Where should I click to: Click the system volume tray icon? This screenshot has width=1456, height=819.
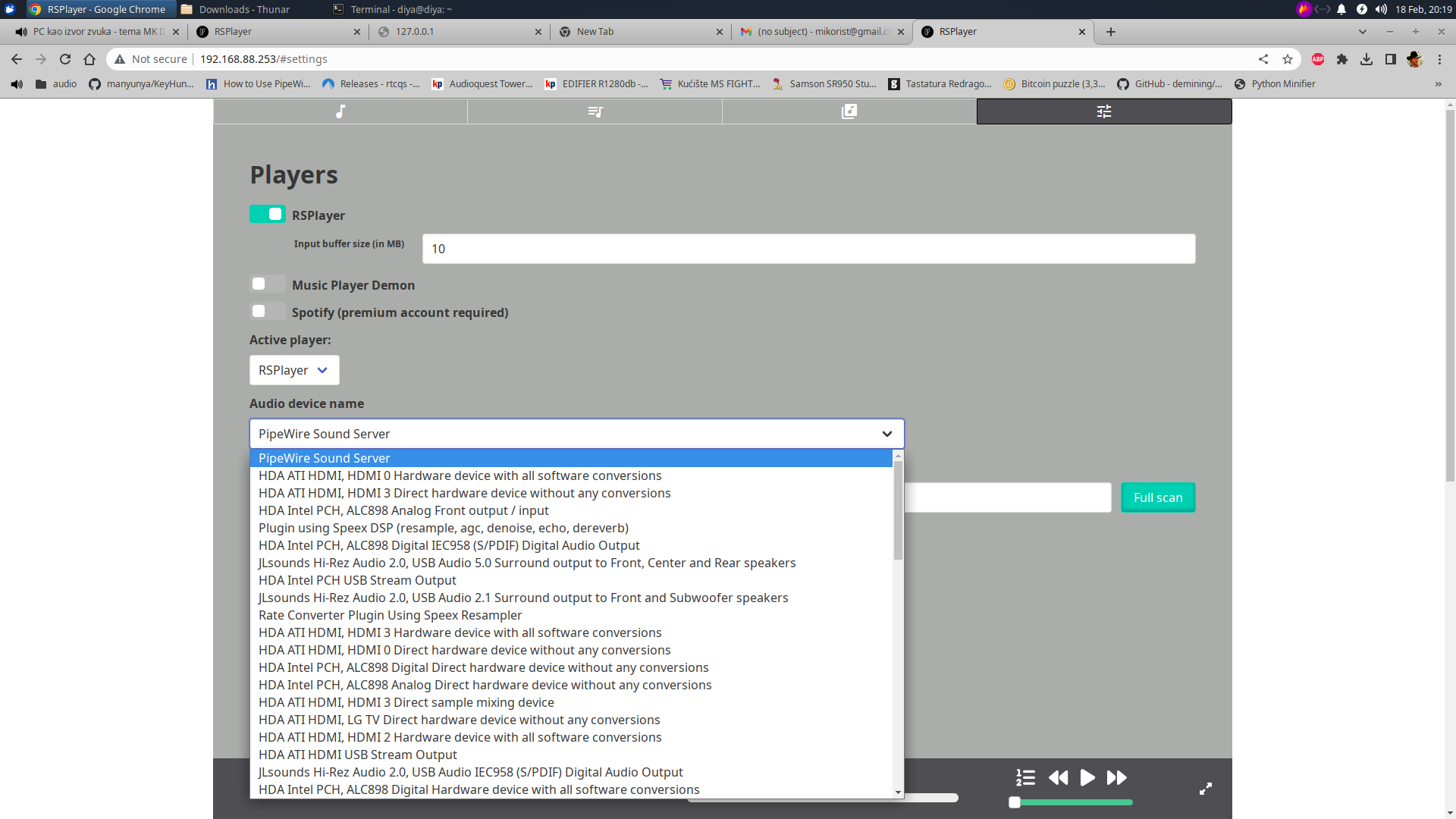pyautogui.click(x=1381, y=9)
